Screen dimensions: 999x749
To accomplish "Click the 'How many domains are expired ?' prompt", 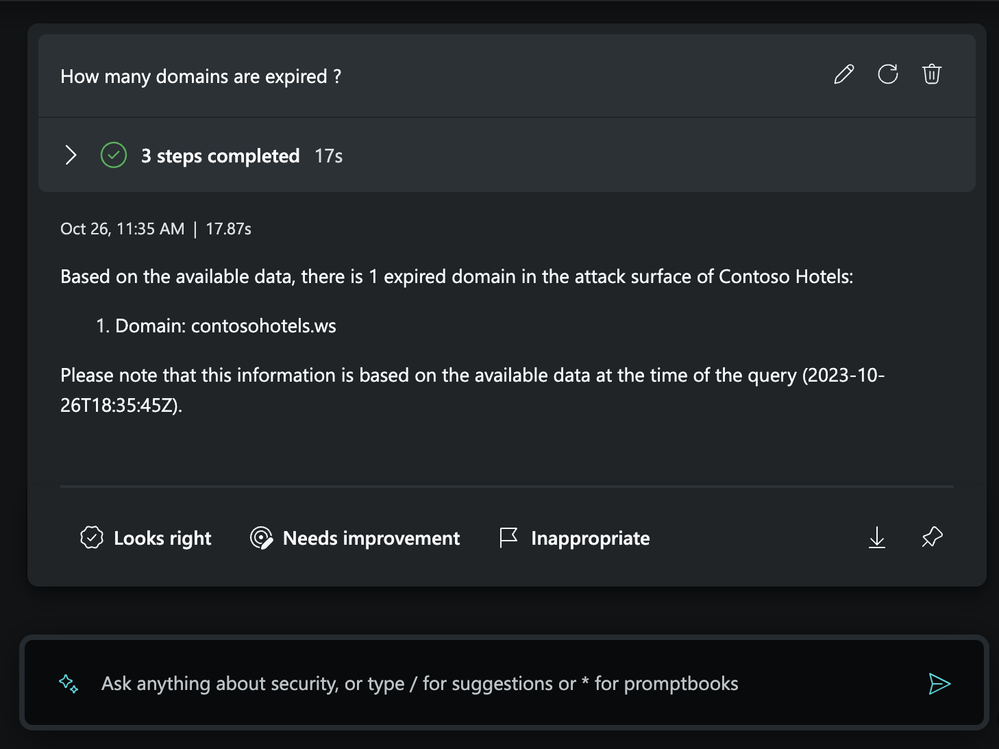I will 201,76.
